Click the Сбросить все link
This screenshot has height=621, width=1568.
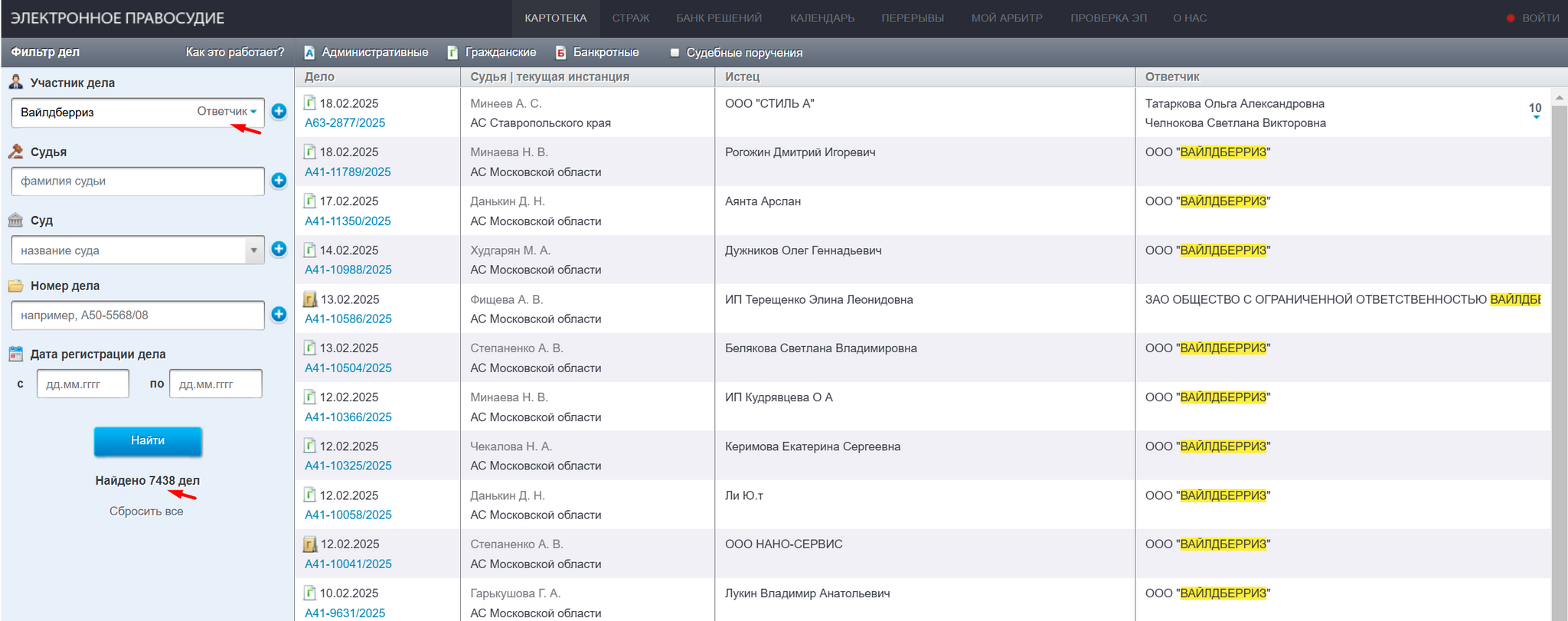[x=146, y=511]
